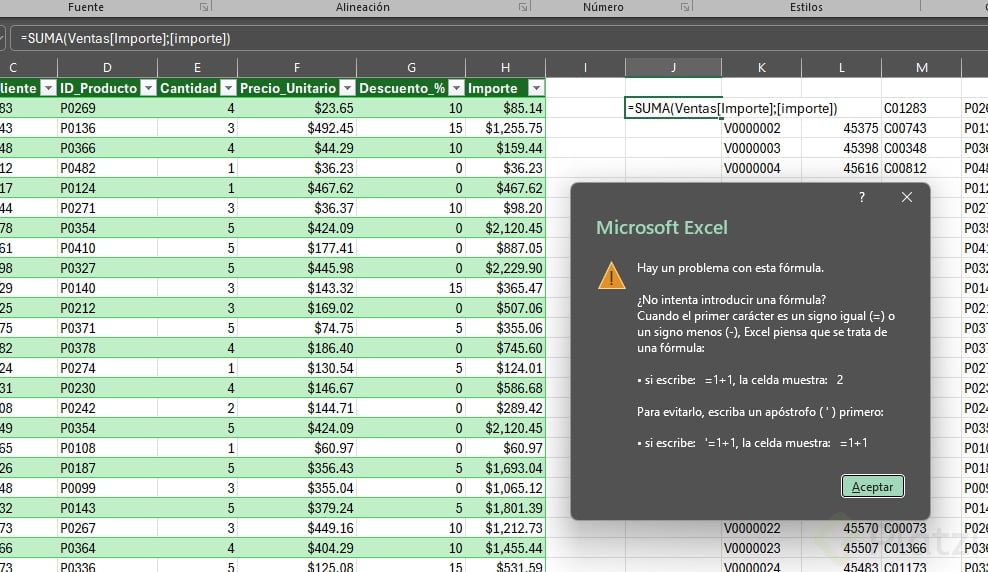This screenshot has width=988, height=572.
Task: Click the cell showing V0000002
Action: tap(752, 128)
